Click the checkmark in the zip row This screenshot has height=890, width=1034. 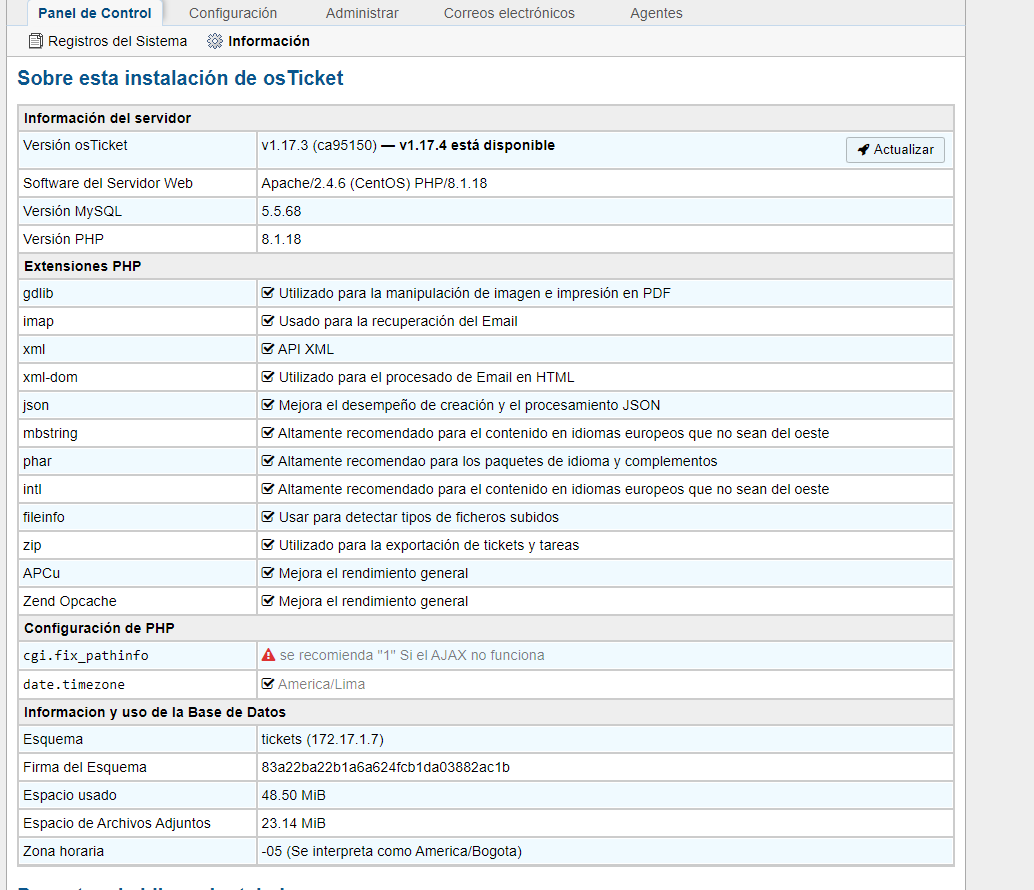pos(268,545)
